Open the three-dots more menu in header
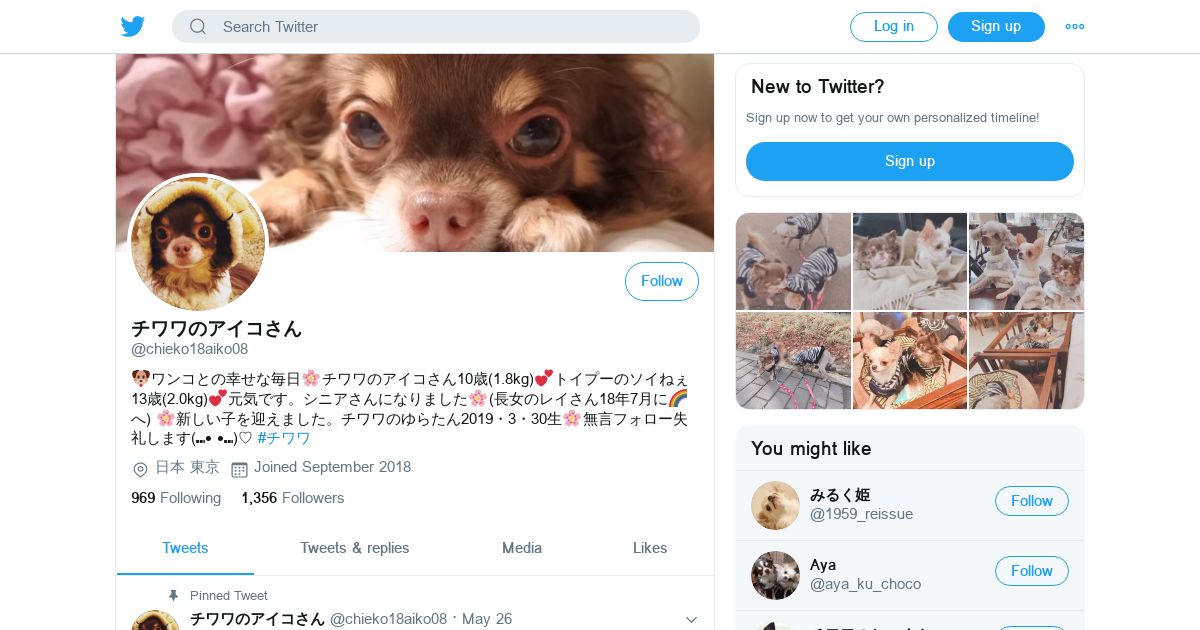 [1075, 27]
